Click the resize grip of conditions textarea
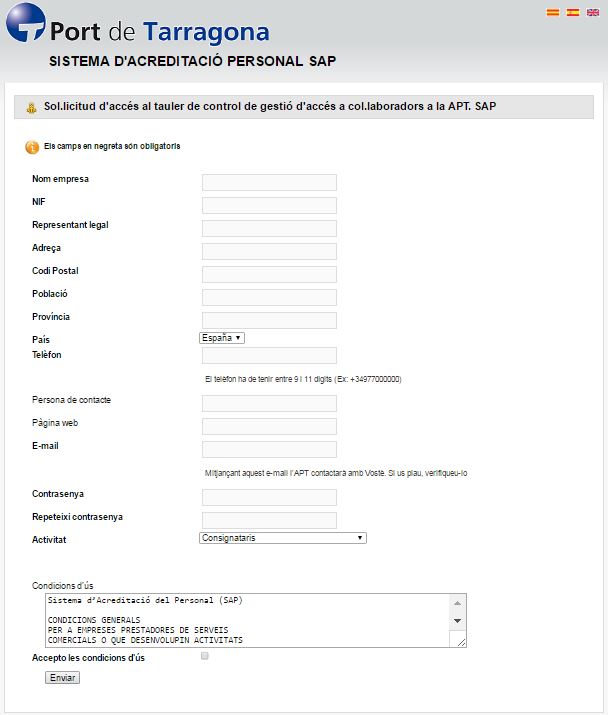 click(461, 642)
